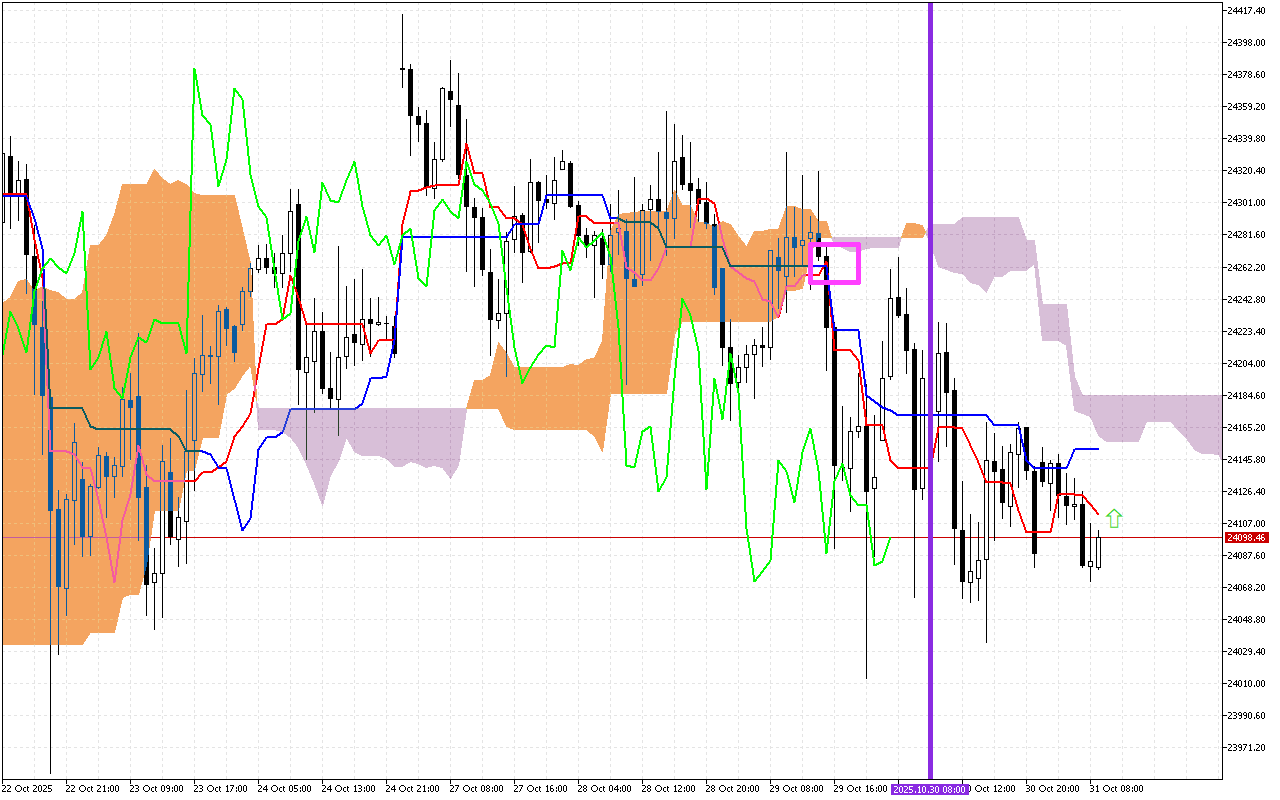The width and height of the screenshot is (1280, 800).
Task: Click the highlighted 2025.10.30 08:00 date label
Action: tap(931, 789)
